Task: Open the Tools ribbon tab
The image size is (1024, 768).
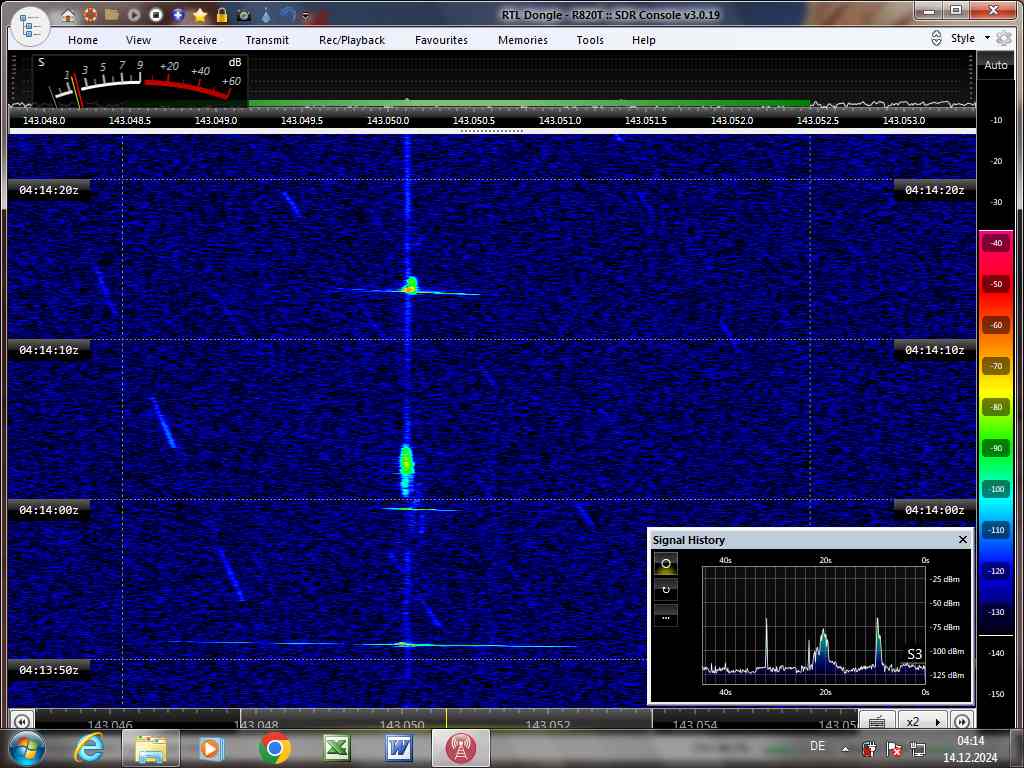Action: click(x=590, y=40)
